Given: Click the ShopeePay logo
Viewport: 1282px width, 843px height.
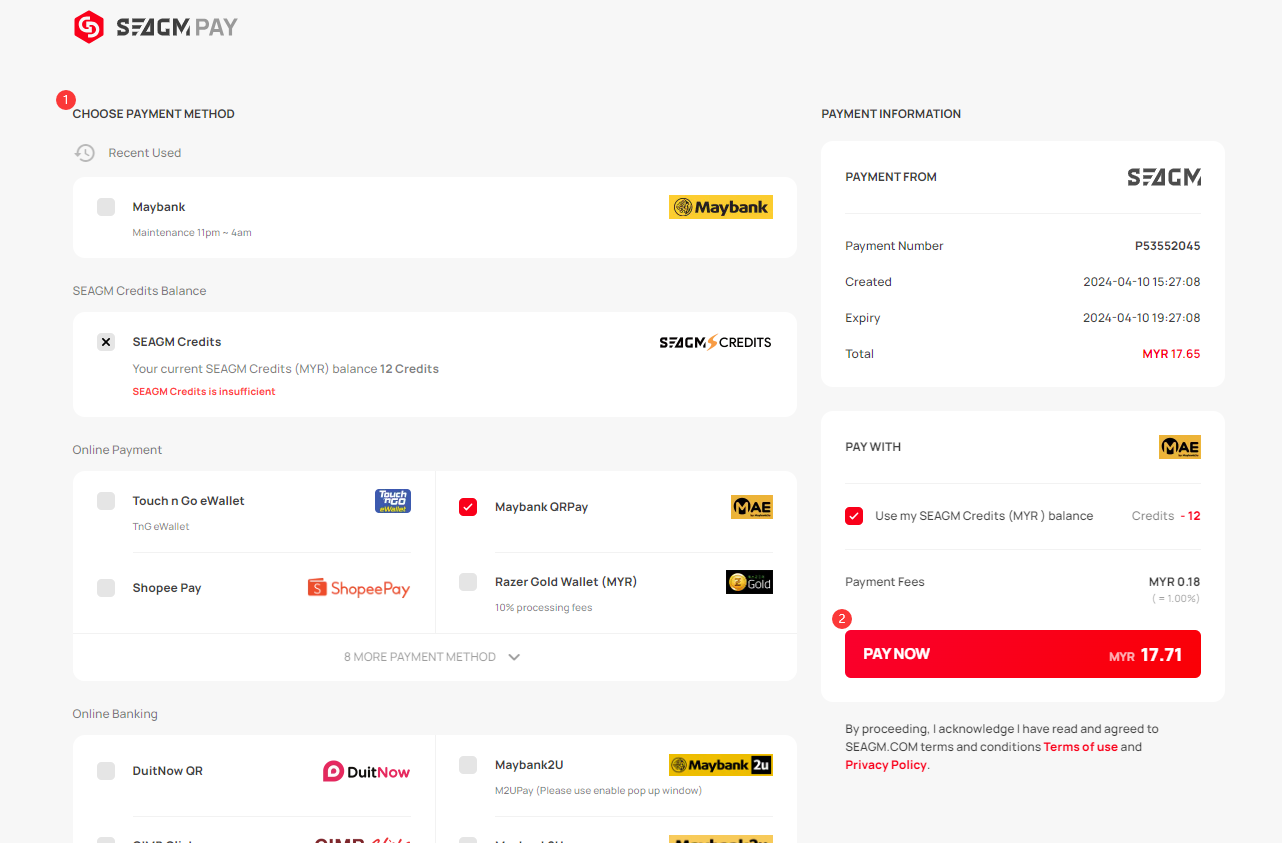Looking at the screenshot, I should tap(359, 588).
